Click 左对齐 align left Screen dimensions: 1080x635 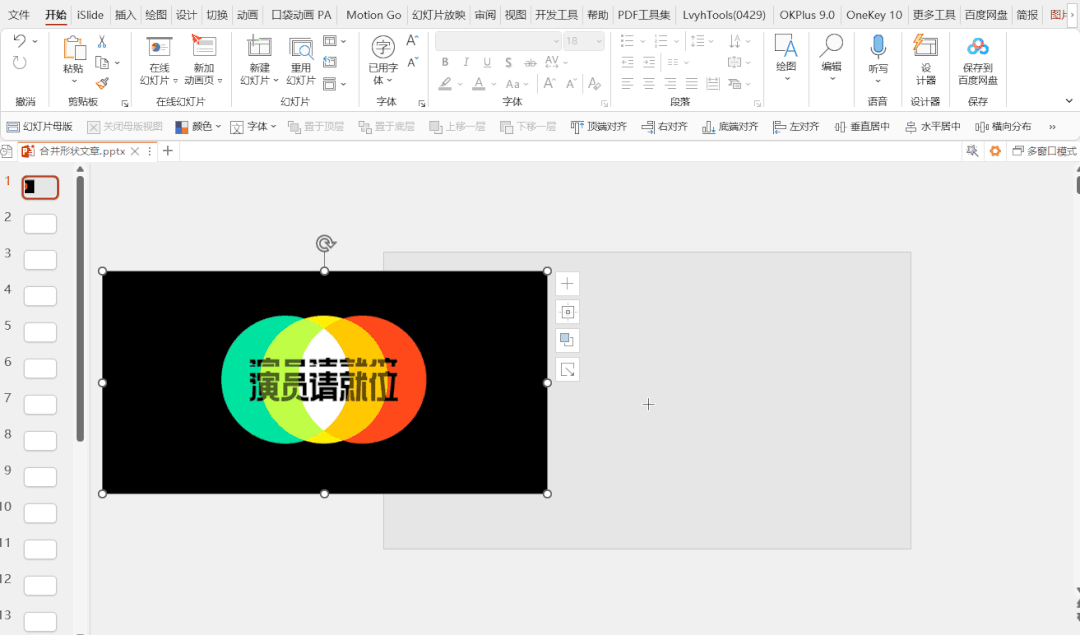pyautogui.click(x=796, y=127)
